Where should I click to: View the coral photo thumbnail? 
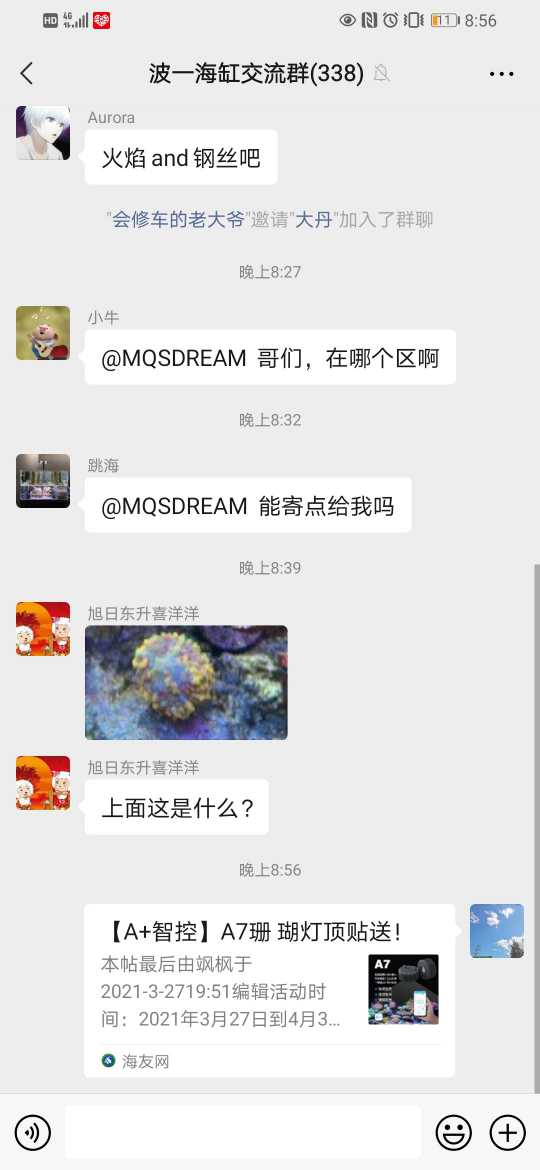click(x=186, y=682)
